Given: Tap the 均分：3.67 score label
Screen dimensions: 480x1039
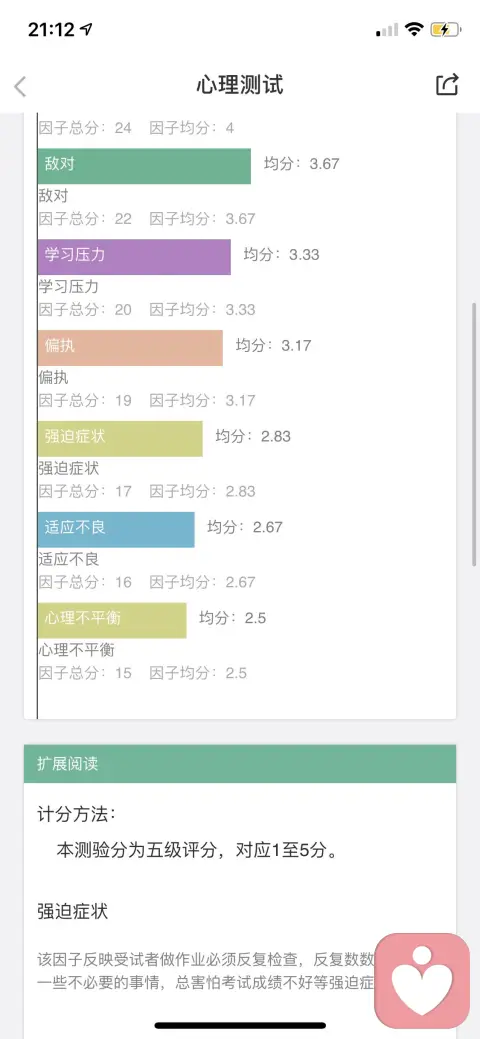Looking at the screenshot, I should [302, 164].
